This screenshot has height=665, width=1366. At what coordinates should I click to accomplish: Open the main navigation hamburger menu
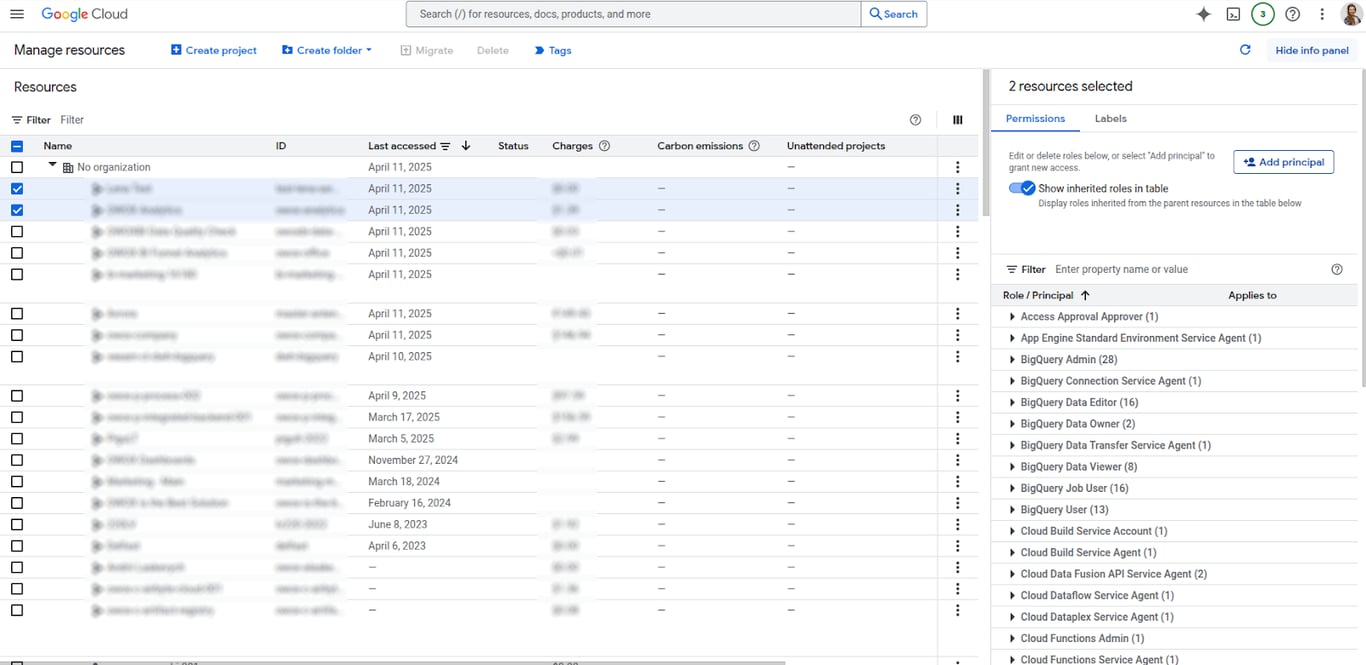coord(17,14)
